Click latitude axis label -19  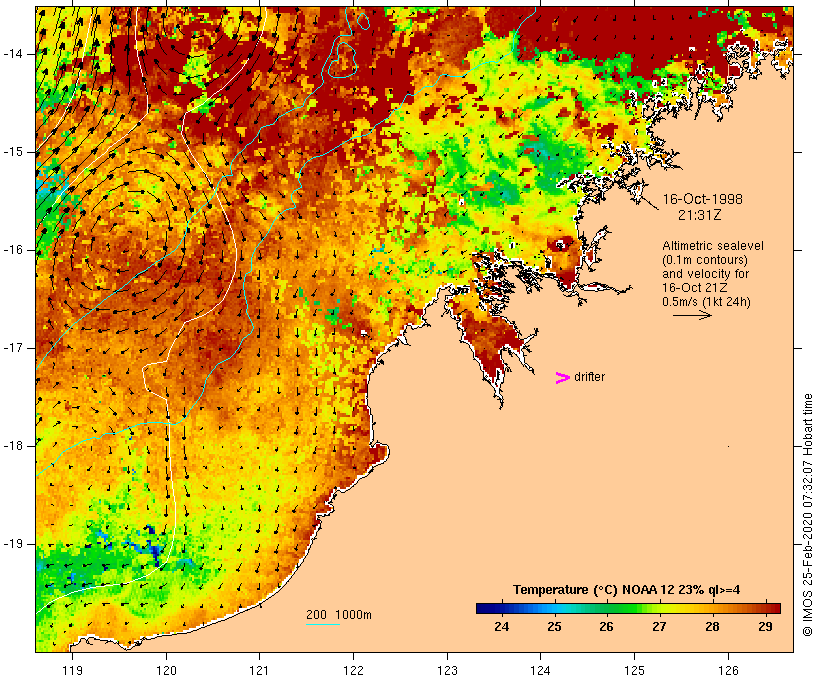13,544
